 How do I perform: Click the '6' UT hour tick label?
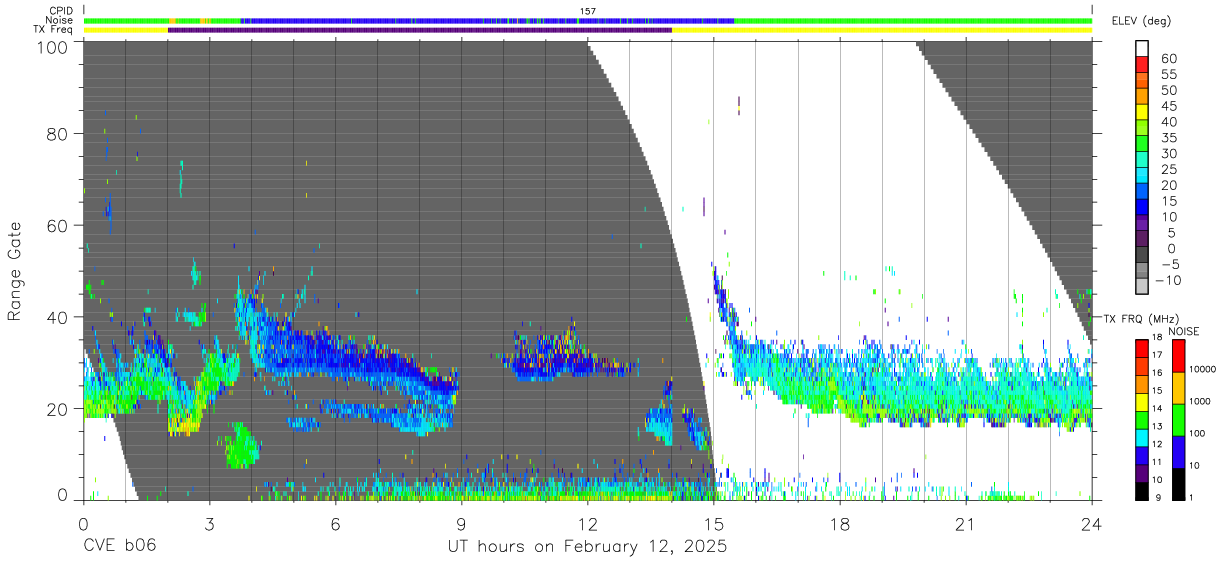point(335,525)
